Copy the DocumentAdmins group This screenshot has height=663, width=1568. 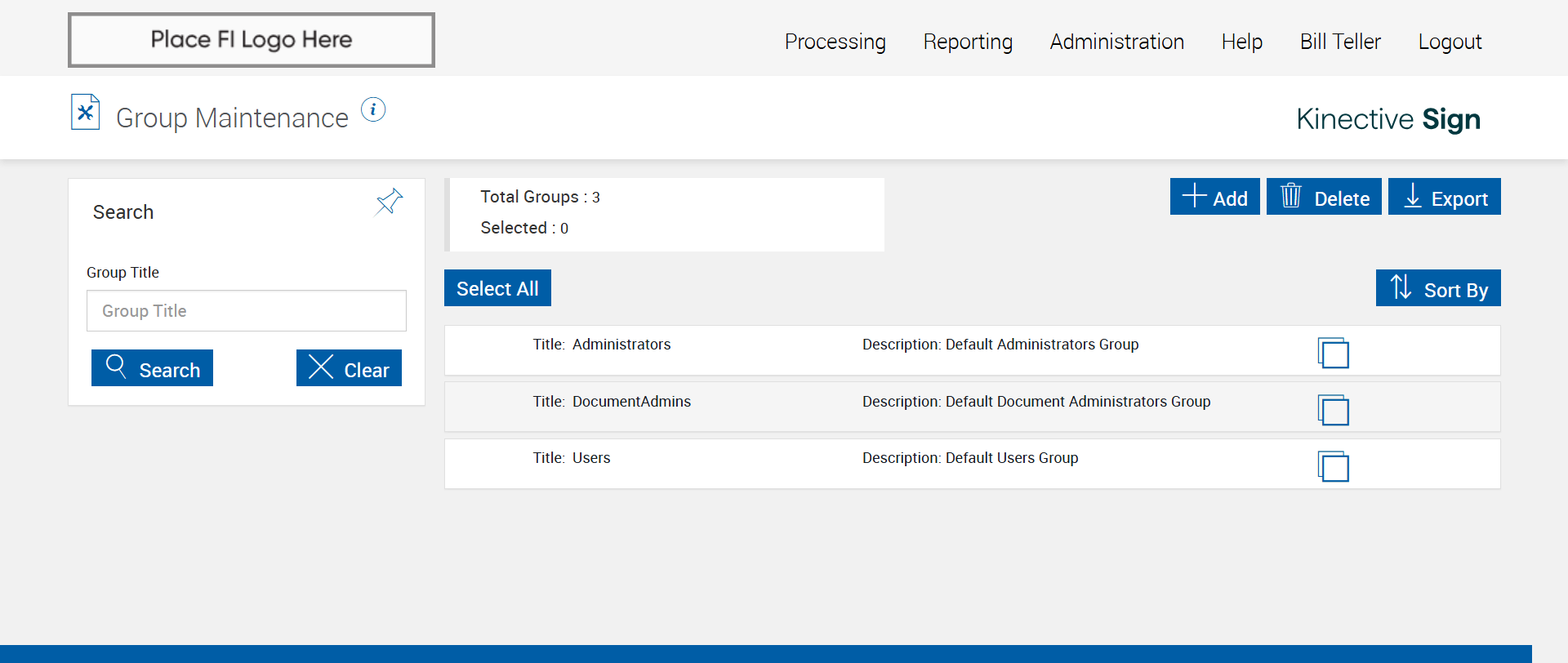point(1333,410)
